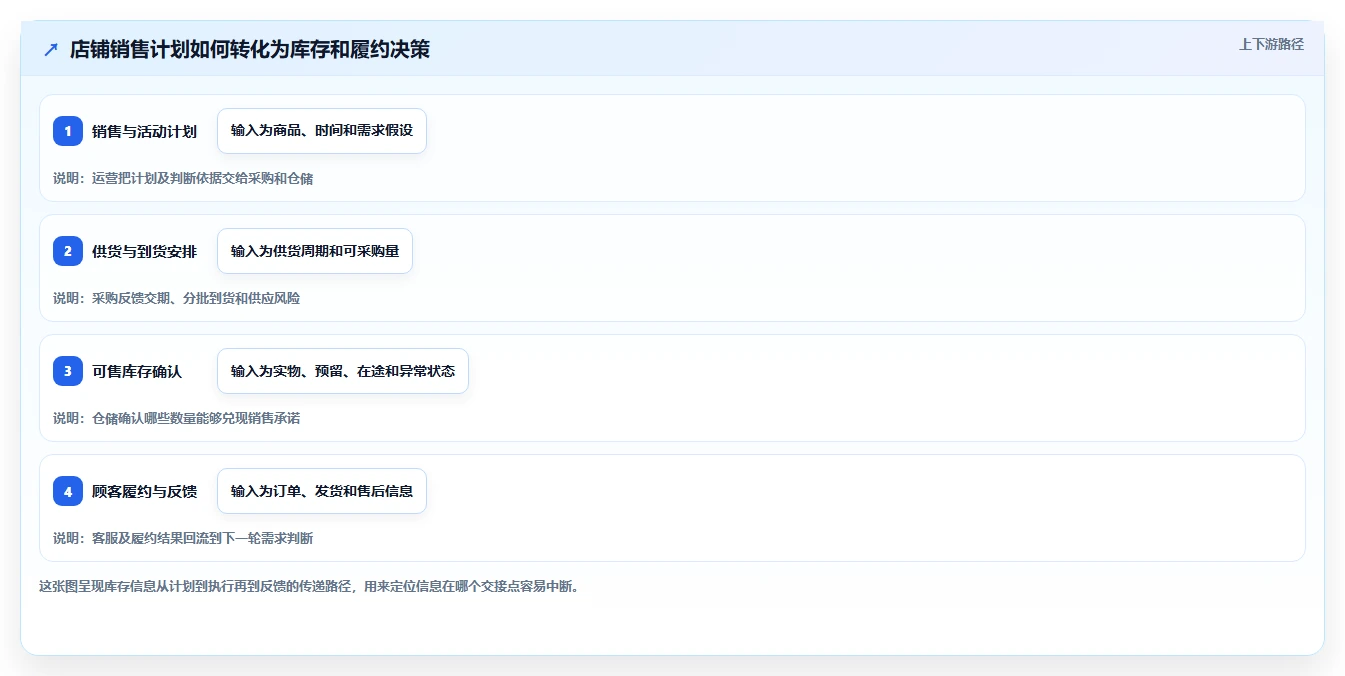Select step number 3 badge
The width and height of the screenshot is (1345, 676).
point(68,371)
